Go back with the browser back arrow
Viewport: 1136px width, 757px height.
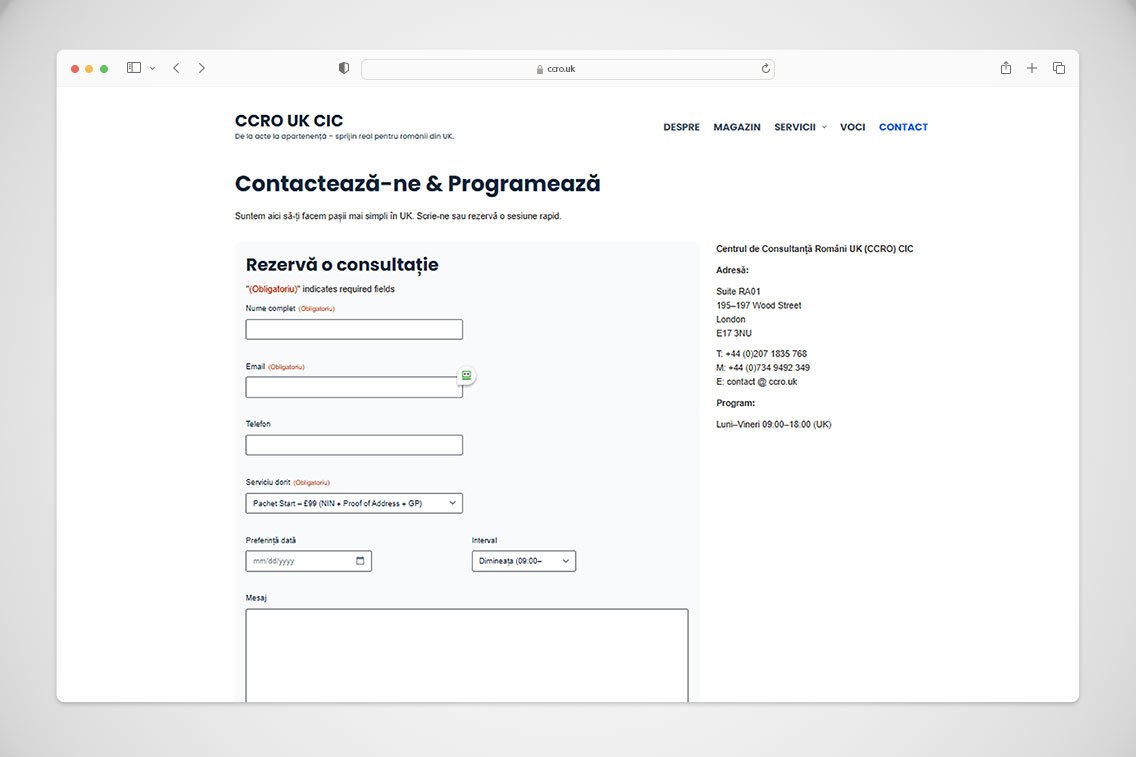point(176,68)
